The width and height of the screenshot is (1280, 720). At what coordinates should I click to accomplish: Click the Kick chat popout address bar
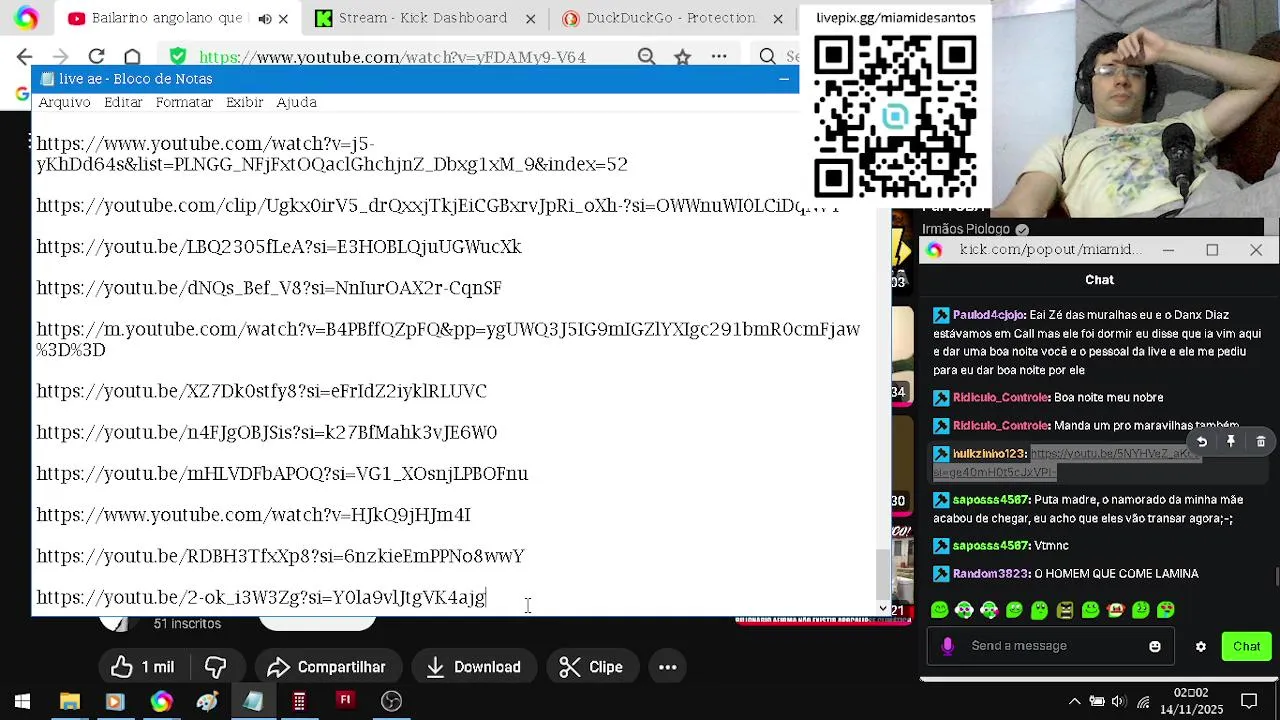1050,250
